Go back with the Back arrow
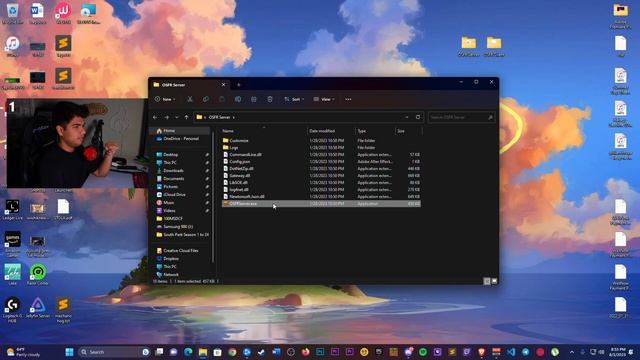This screenshot has height=360, width=640. (x=155, y=117)
